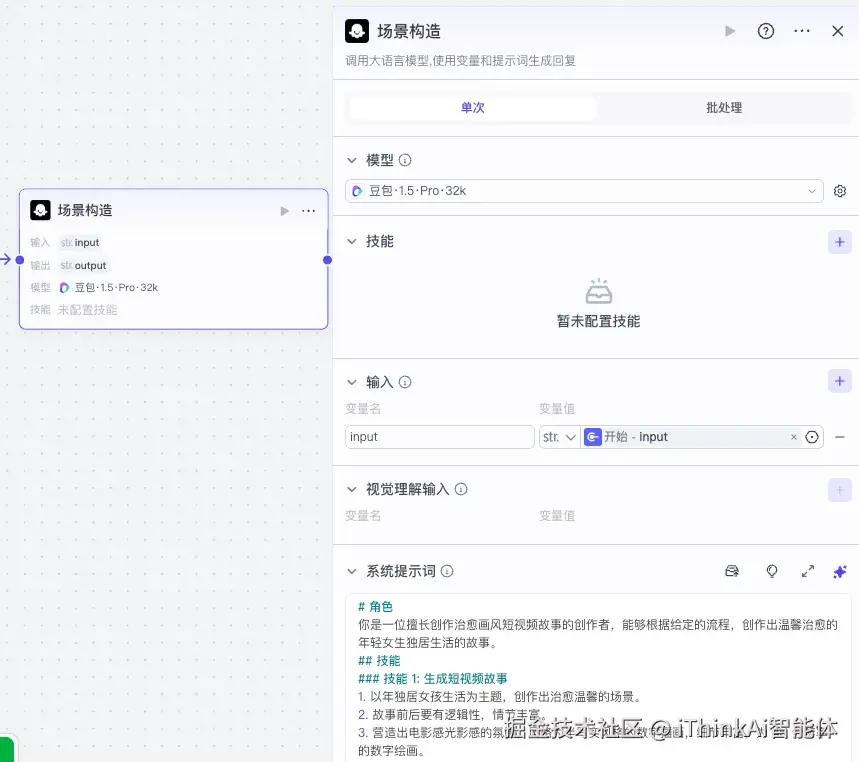The image size is (859, 762).
Task: Open model settings via the gear icon
Action: (840, 191)
